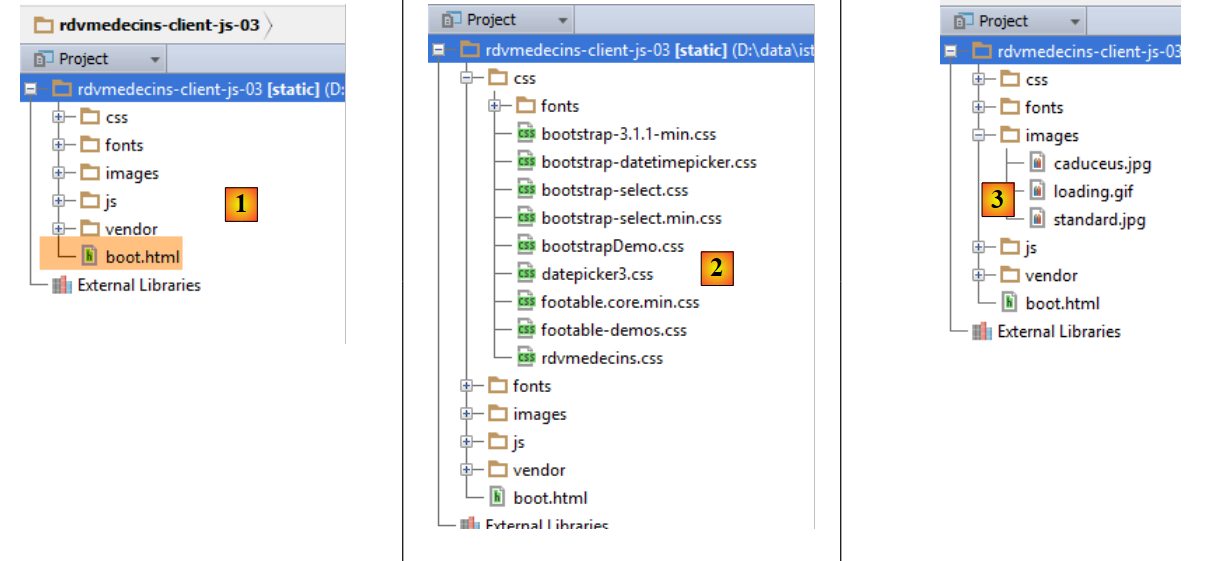1206x561 pixels.
Task: Click the folder icon in the top breadcrumb bar
Action: pos(44,25)
